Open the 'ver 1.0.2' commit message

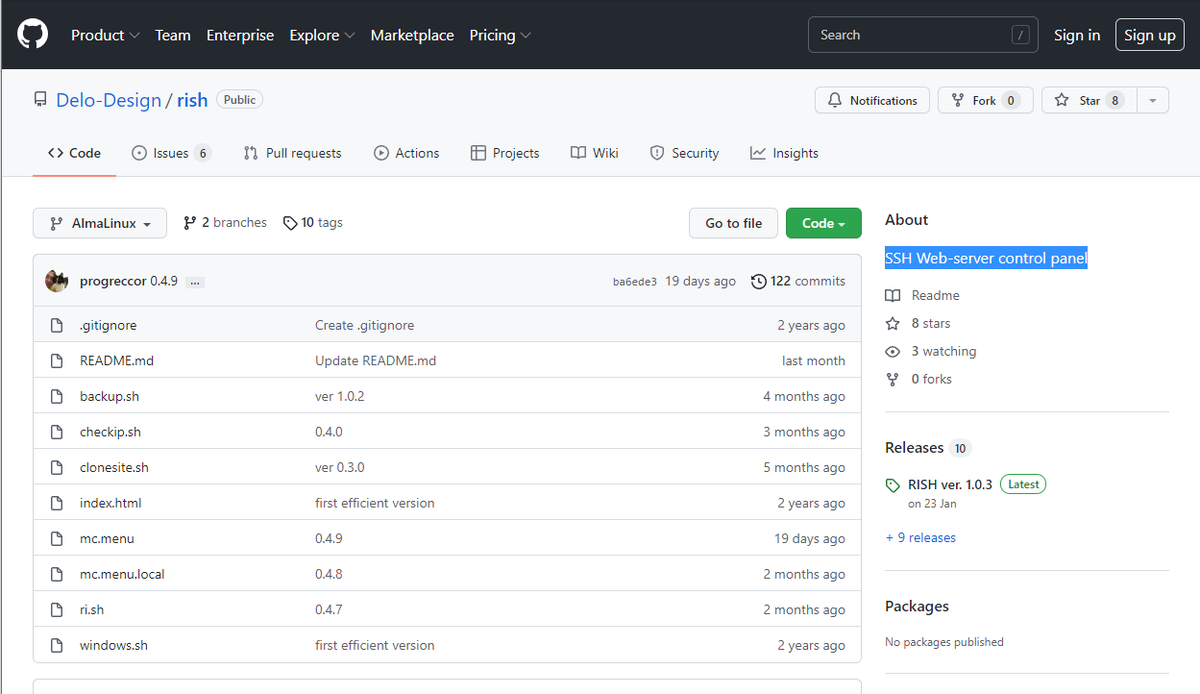[x=340, y=396]
